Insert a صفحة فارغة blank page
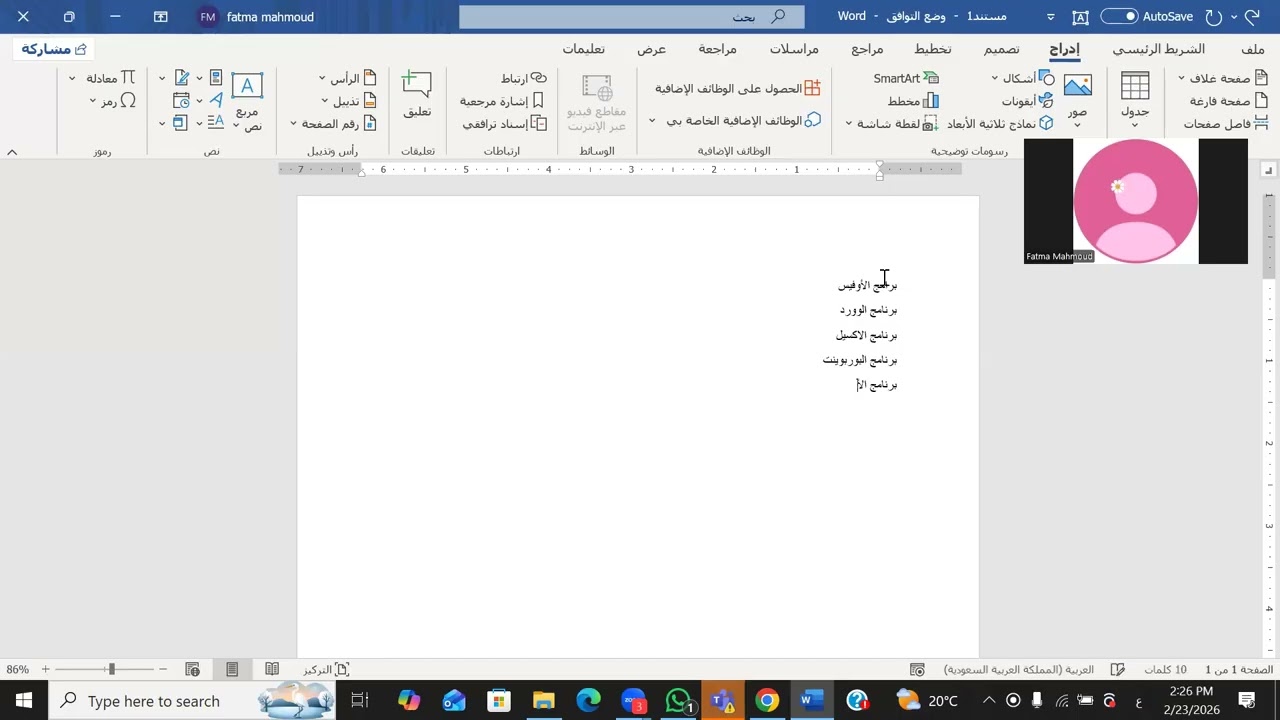The width and height of the screenshot is (1280, 720). [x=1229, y=101]
